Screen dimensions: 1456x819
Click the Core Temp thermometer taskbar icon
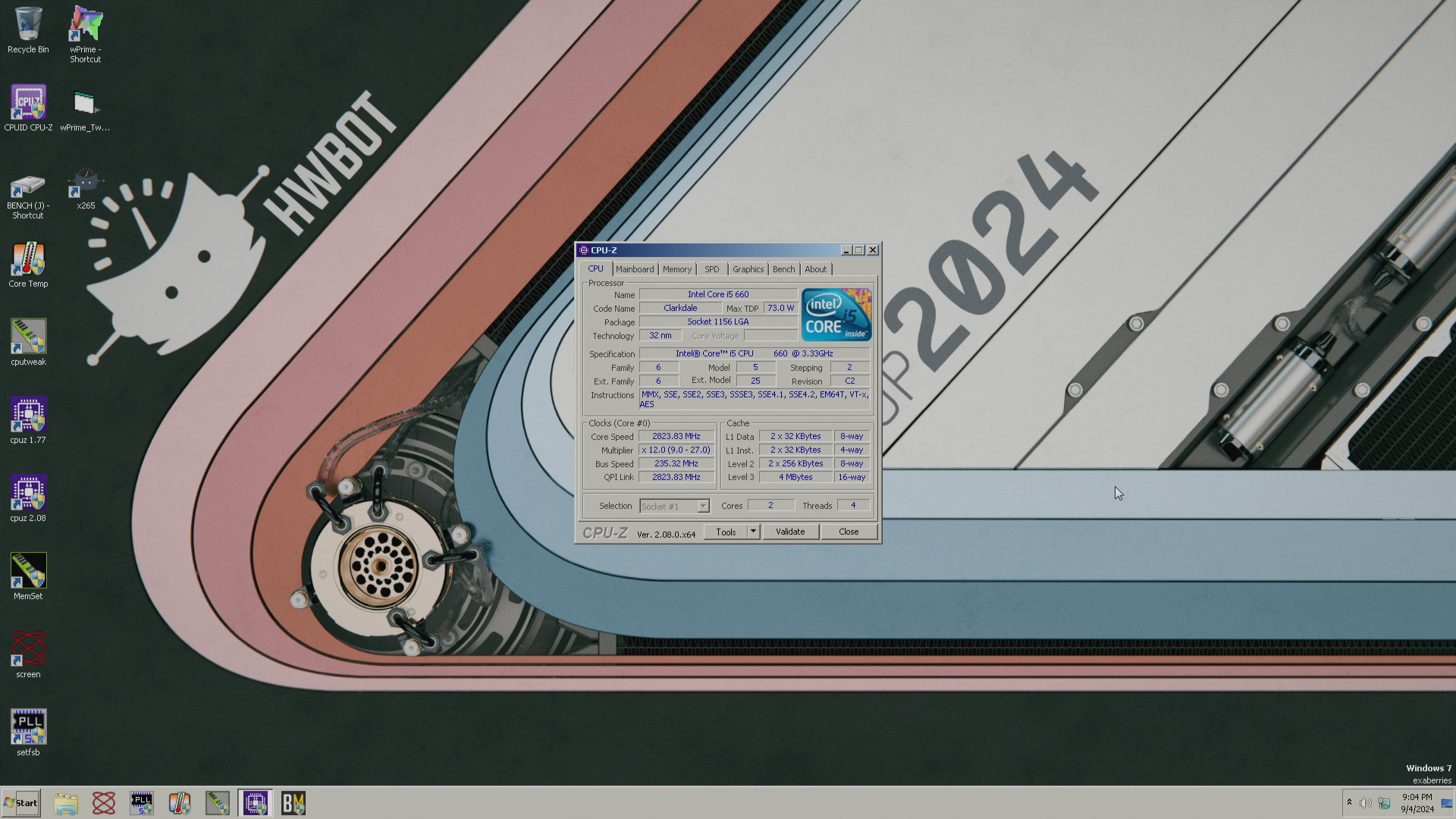click(x=180, y=803)
